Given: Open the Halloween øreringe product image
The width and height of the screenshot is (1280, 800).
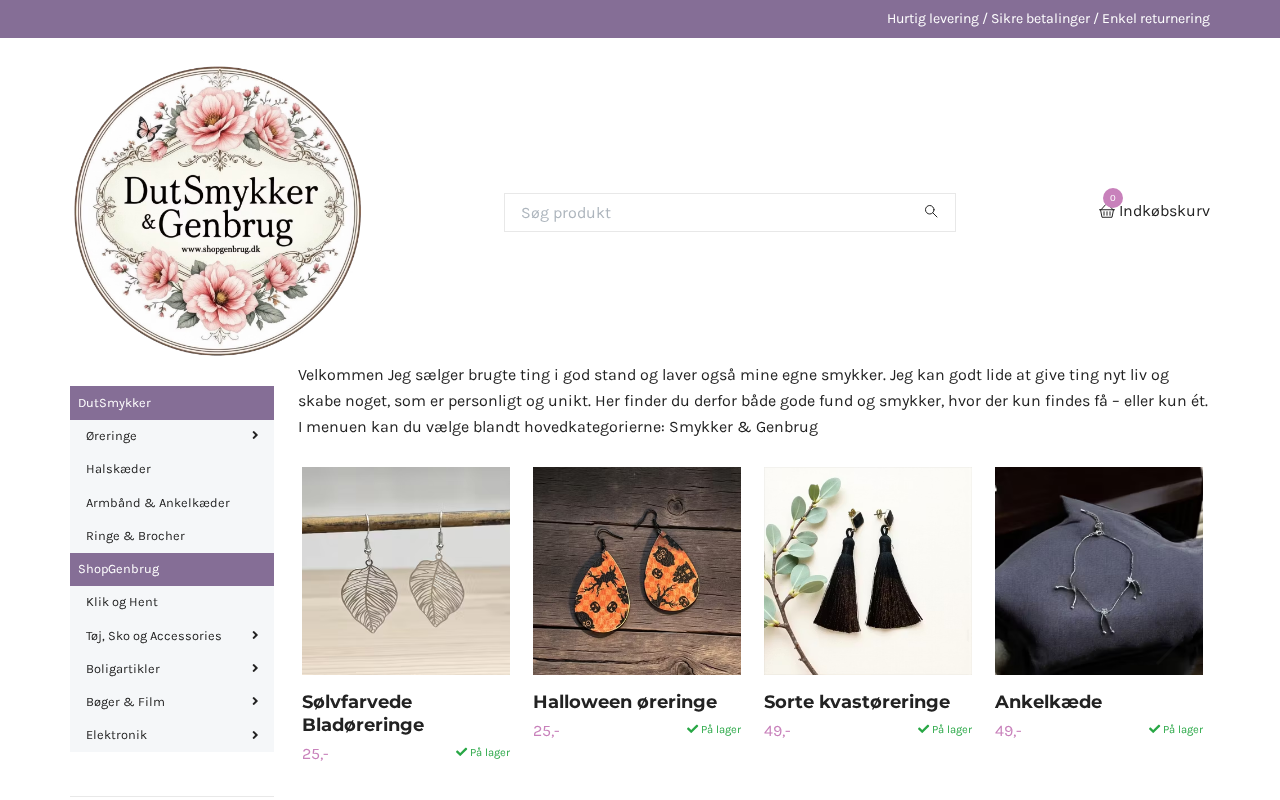Looking at the screenshot, I should 637,571.
